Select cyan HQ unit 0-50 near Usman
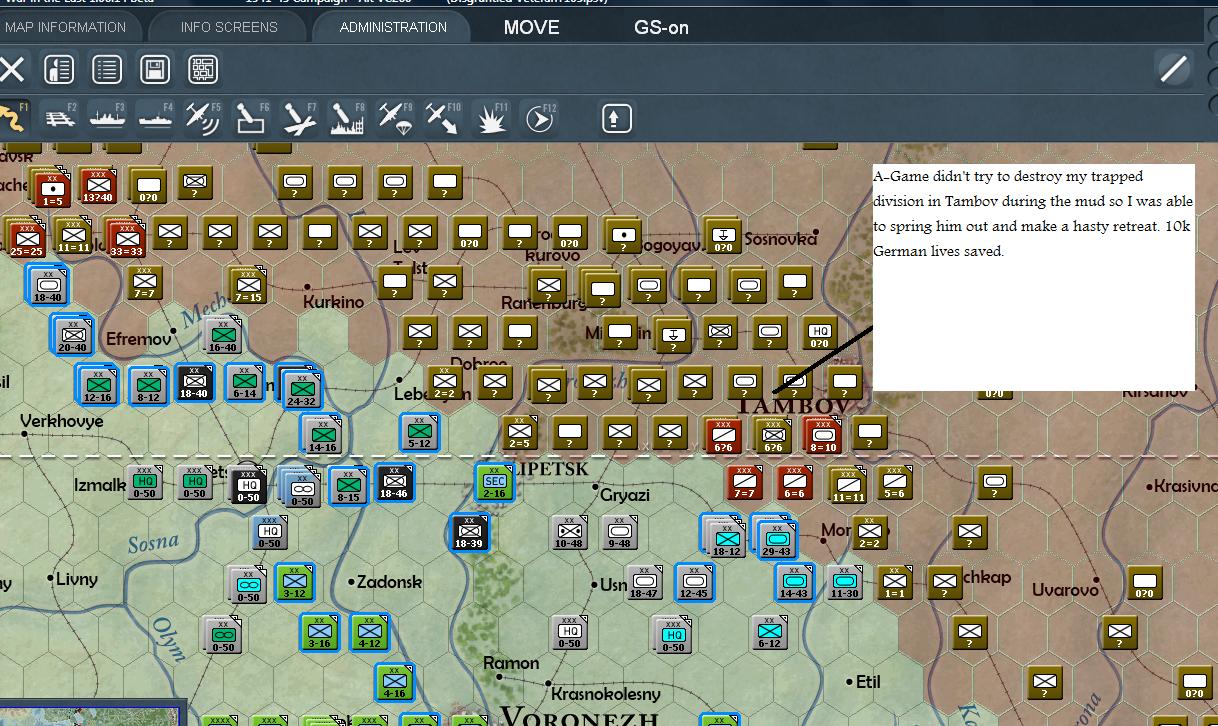This screenshot has width=1218, height=726. click(x=673, y=634)
